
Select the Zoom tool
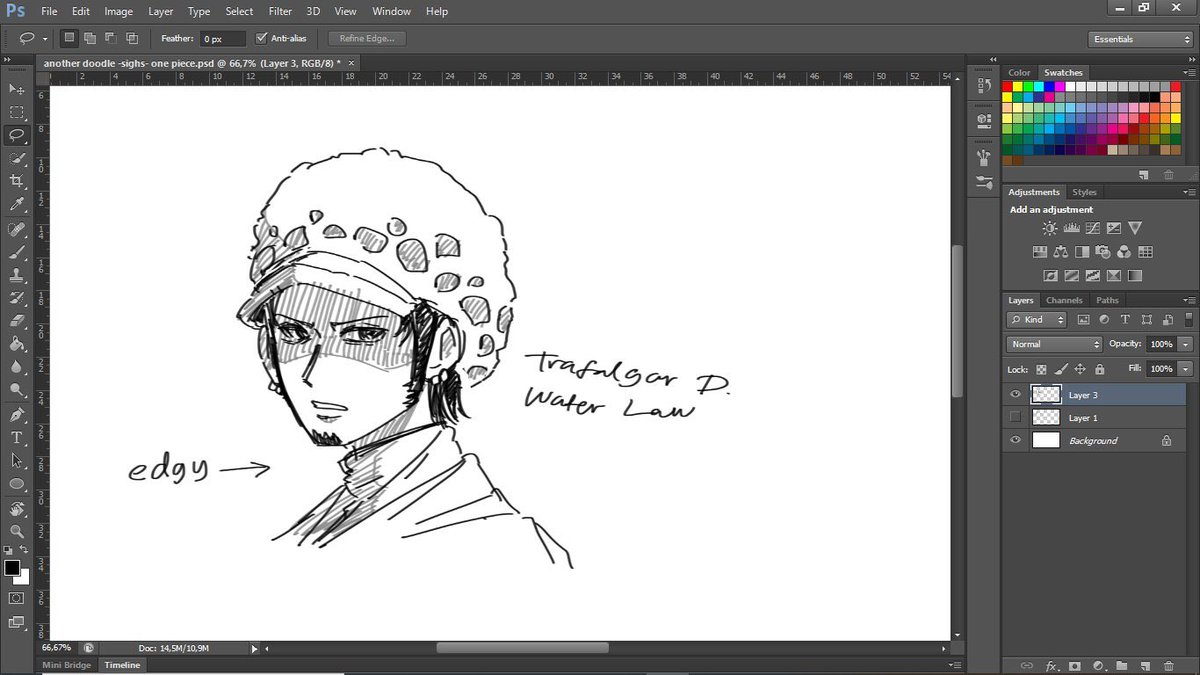[x=17, y=532]
